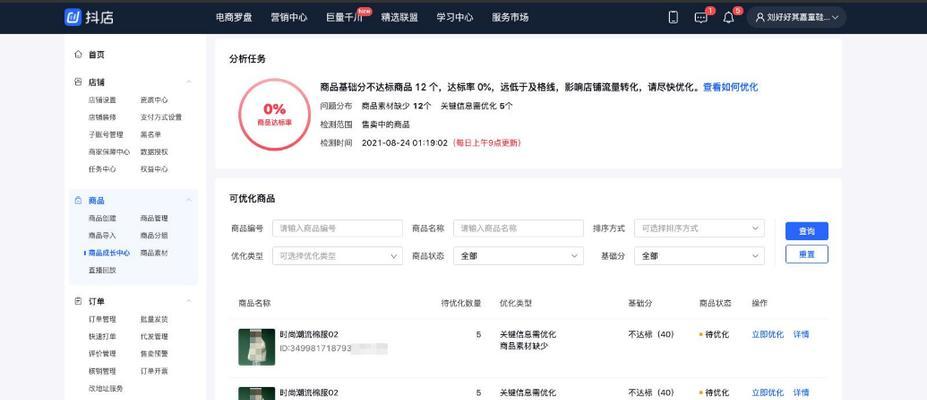Open the 巨量千川 top menu
The width and height of the screenshot is (927, 400).
[x=344, y=18]
